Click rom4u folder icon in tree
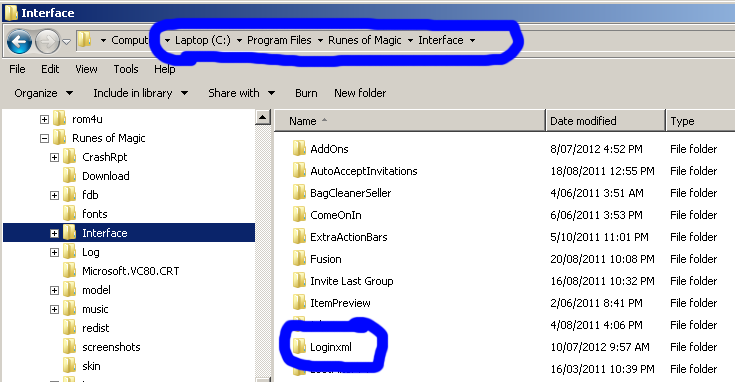Image resolution: width=735 pixels, height=382 pixels. 60,119
